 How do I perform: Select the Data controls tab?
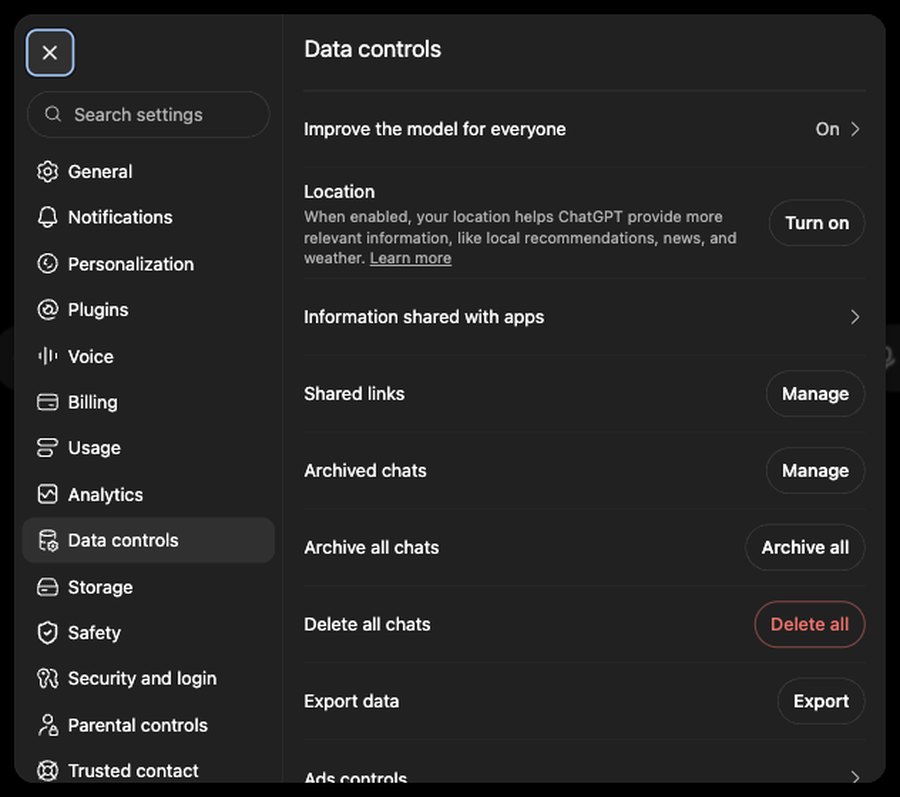coord(148,541)
